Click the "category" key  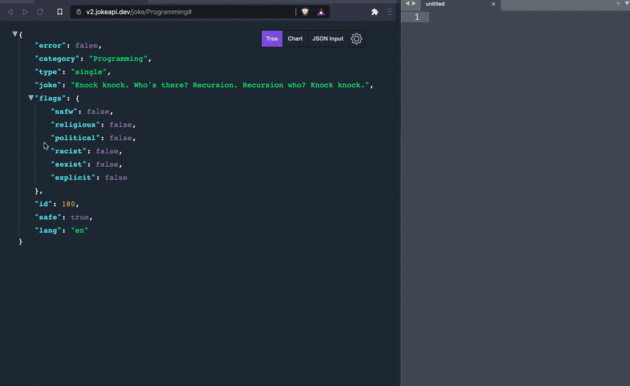[x=57, y=59]
